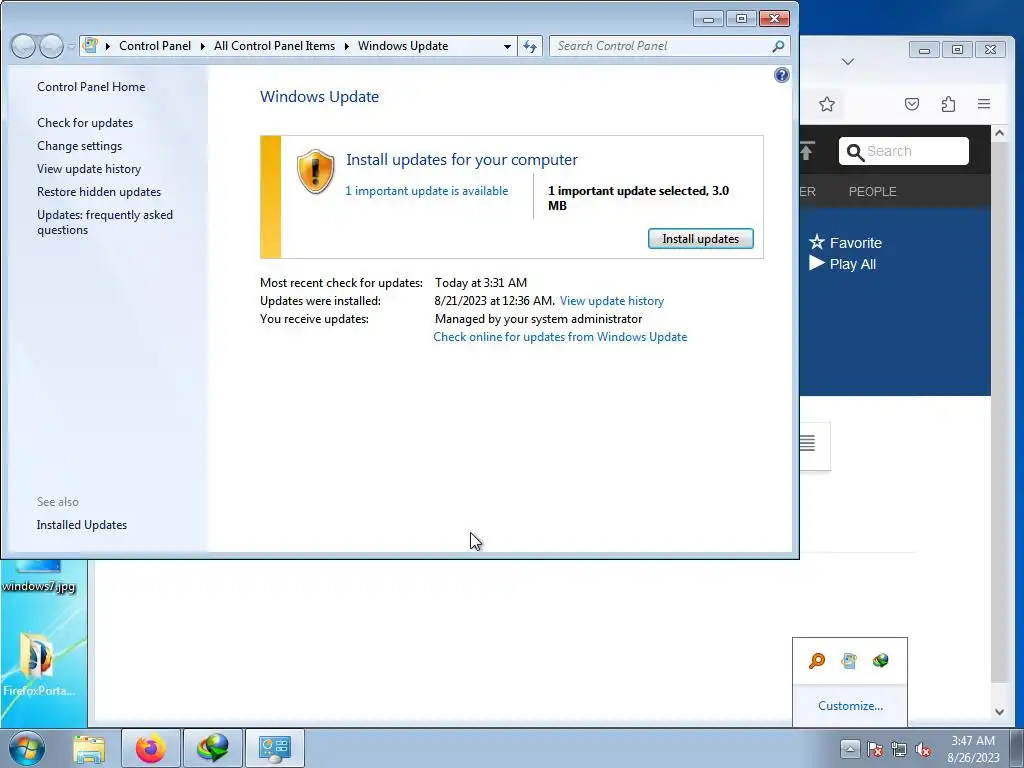
Task: Open Internet Download Manager taskbar icon
Action: [x=213, y=748]
